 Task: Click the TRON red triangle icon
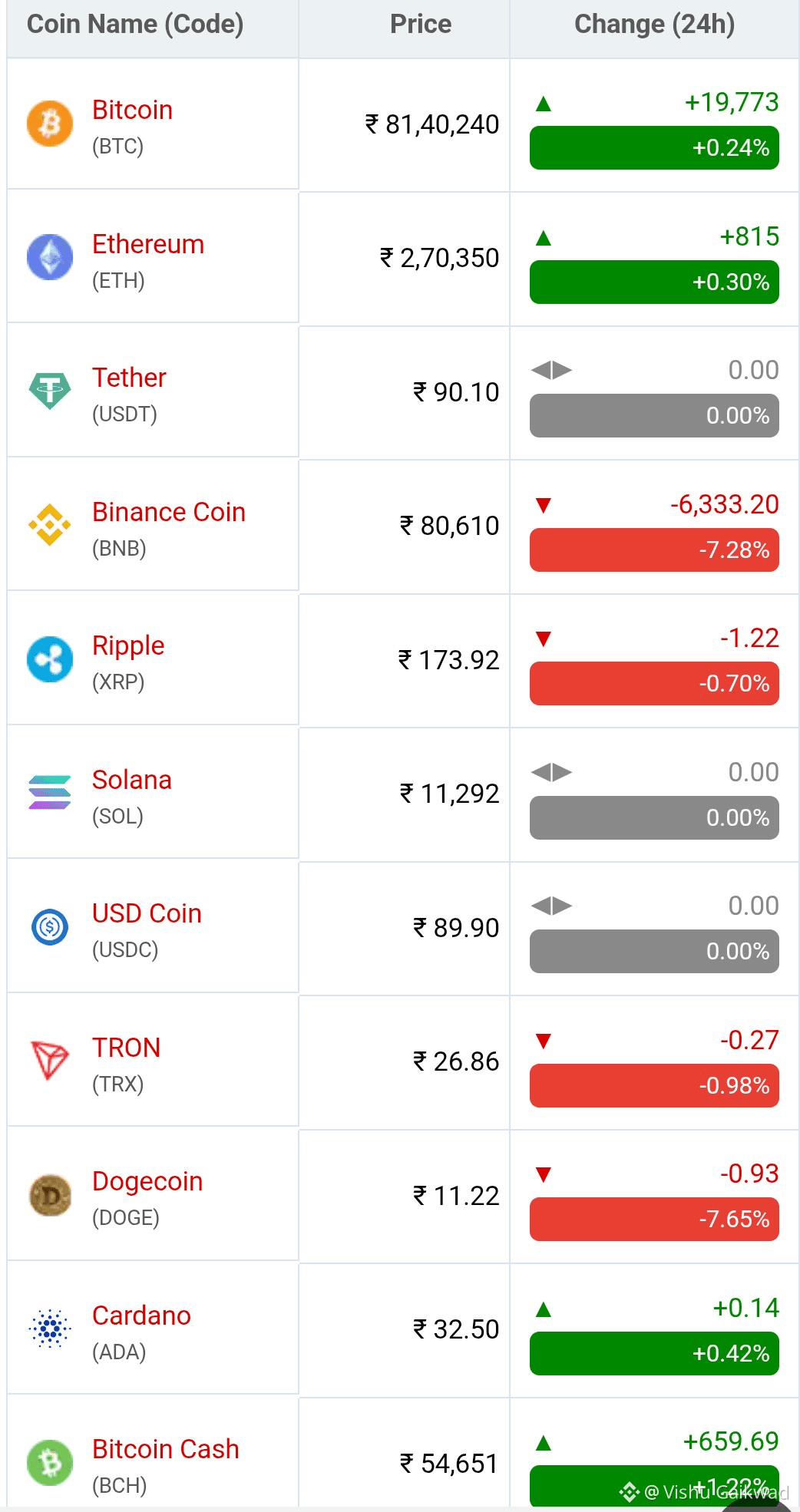50,1061
